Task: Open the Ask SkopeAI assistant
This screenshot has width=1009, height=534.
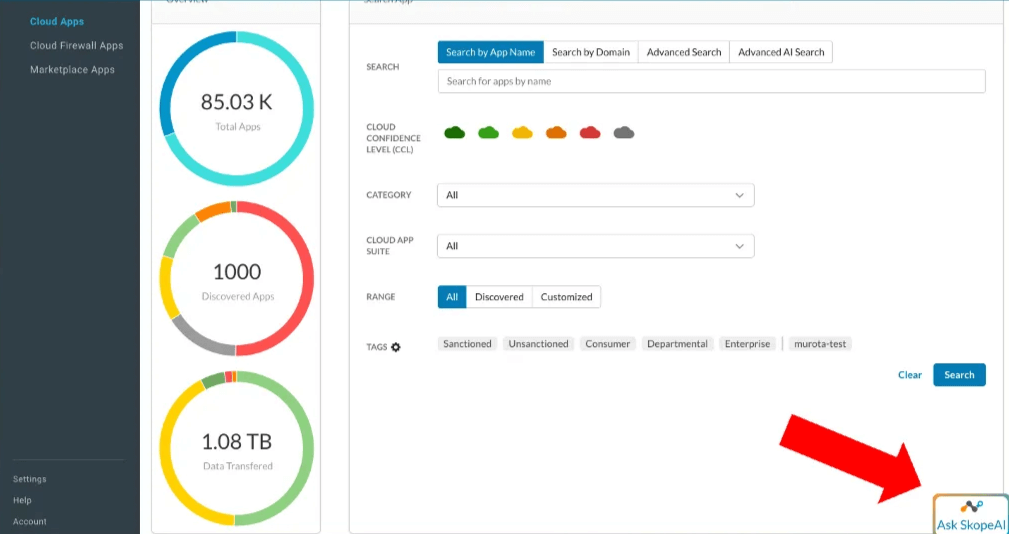Action: click(970, 515)
